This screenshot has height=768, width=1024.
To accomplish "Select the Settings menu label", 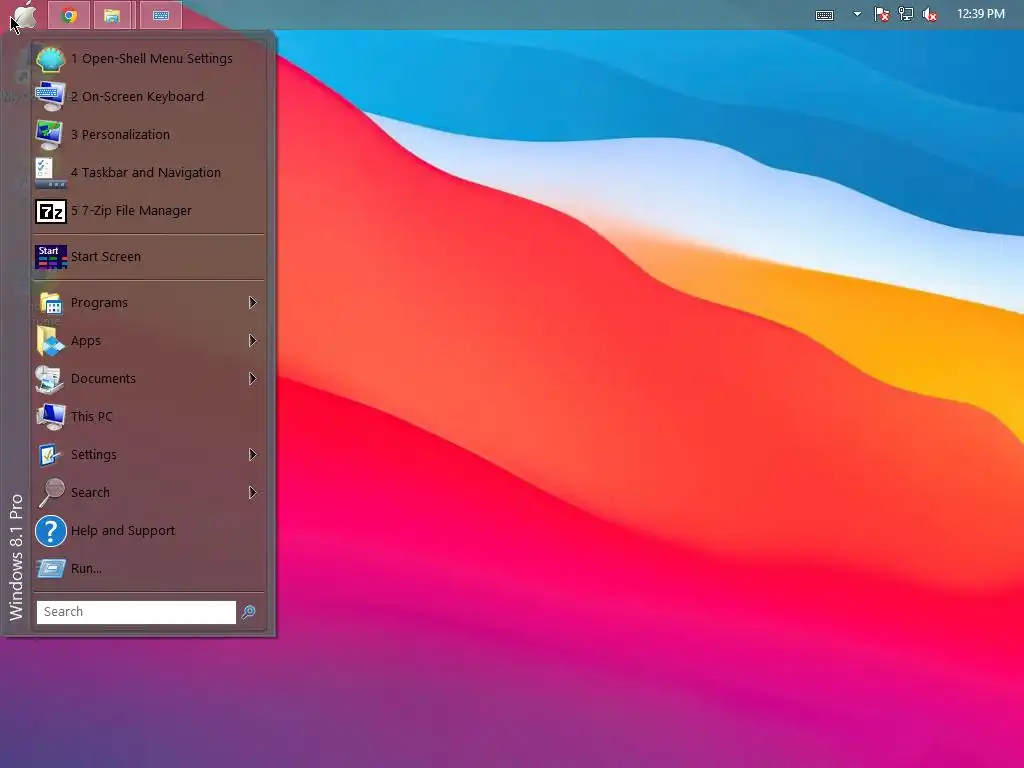I will pos(93,455).
